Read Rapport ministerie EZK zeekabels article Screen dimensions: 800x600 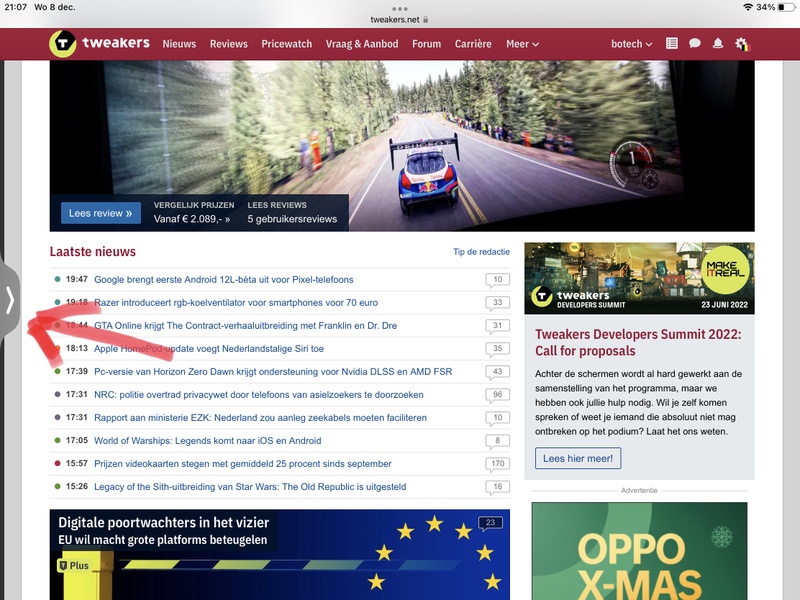click(260, 417)
